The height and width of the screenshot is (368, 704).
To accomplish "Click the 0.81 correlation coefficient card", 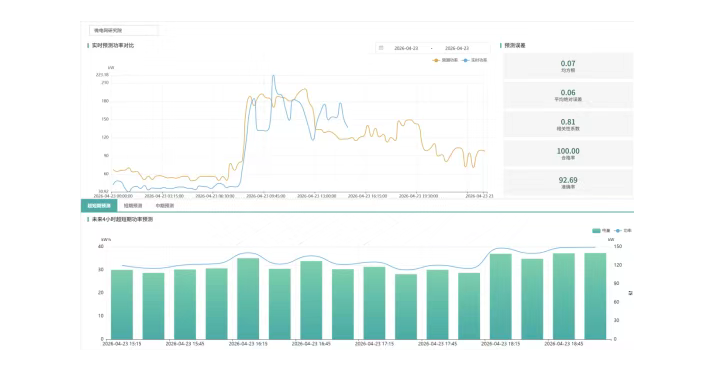I will pos(568,124).
